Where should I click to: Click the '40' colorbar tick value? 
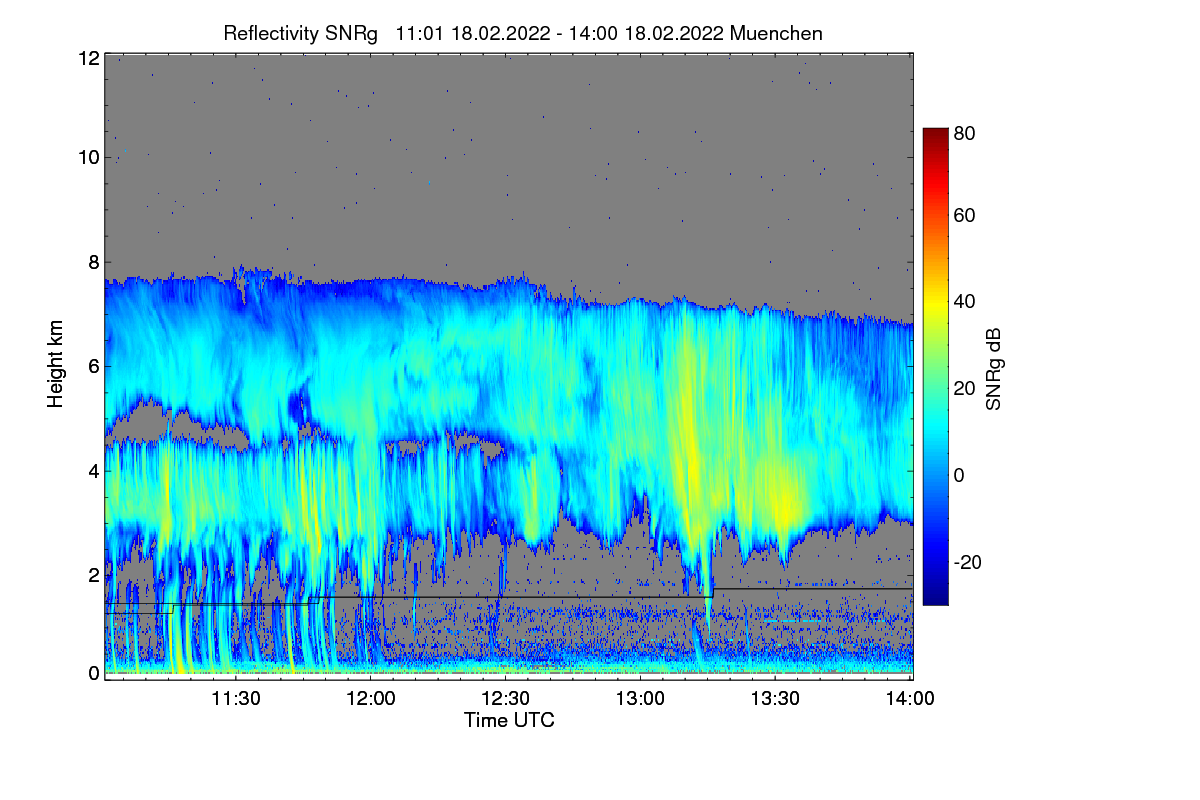pos(965,302)
